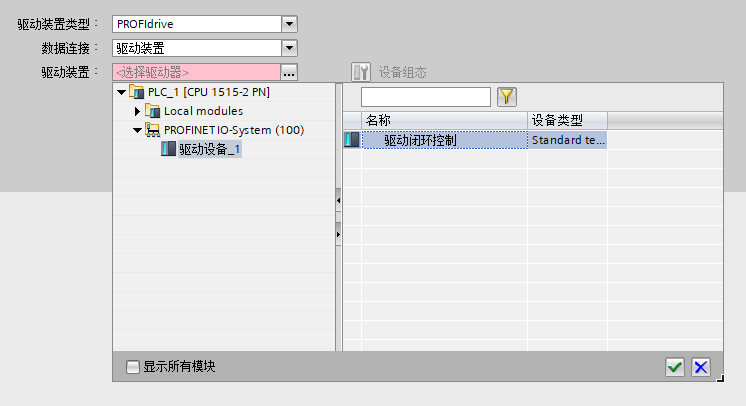The image size is (746, 406).
Task: Sort by the 名称 column header
Action: [x=444, y=120]
